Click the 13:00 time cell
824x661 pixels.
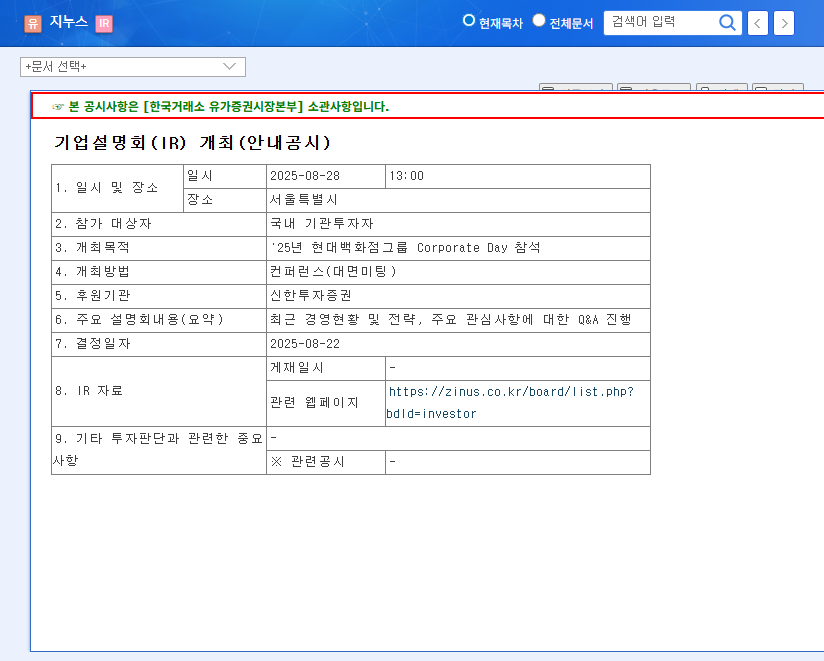click(x=407, y=176)
